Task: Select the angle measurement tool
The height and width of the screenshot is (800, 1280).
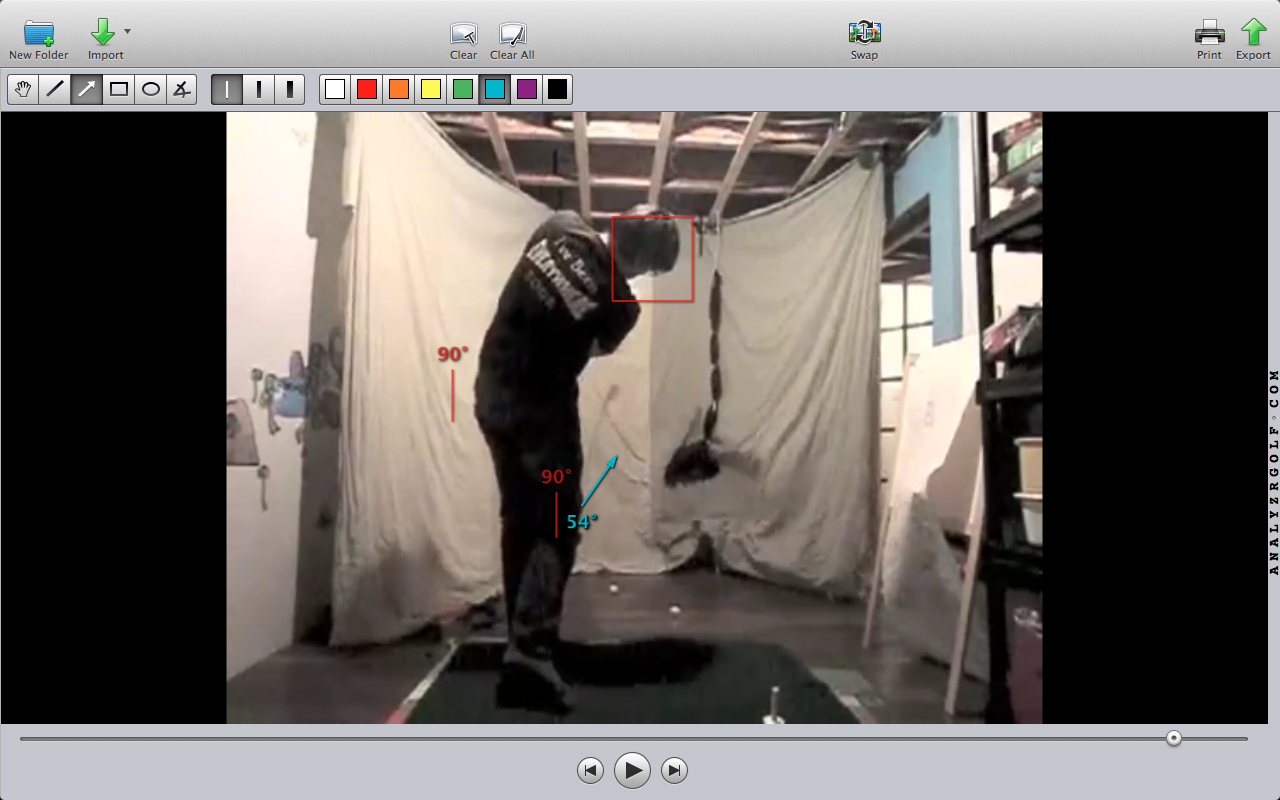Action: pyautogui.click(x=181, y=89)
